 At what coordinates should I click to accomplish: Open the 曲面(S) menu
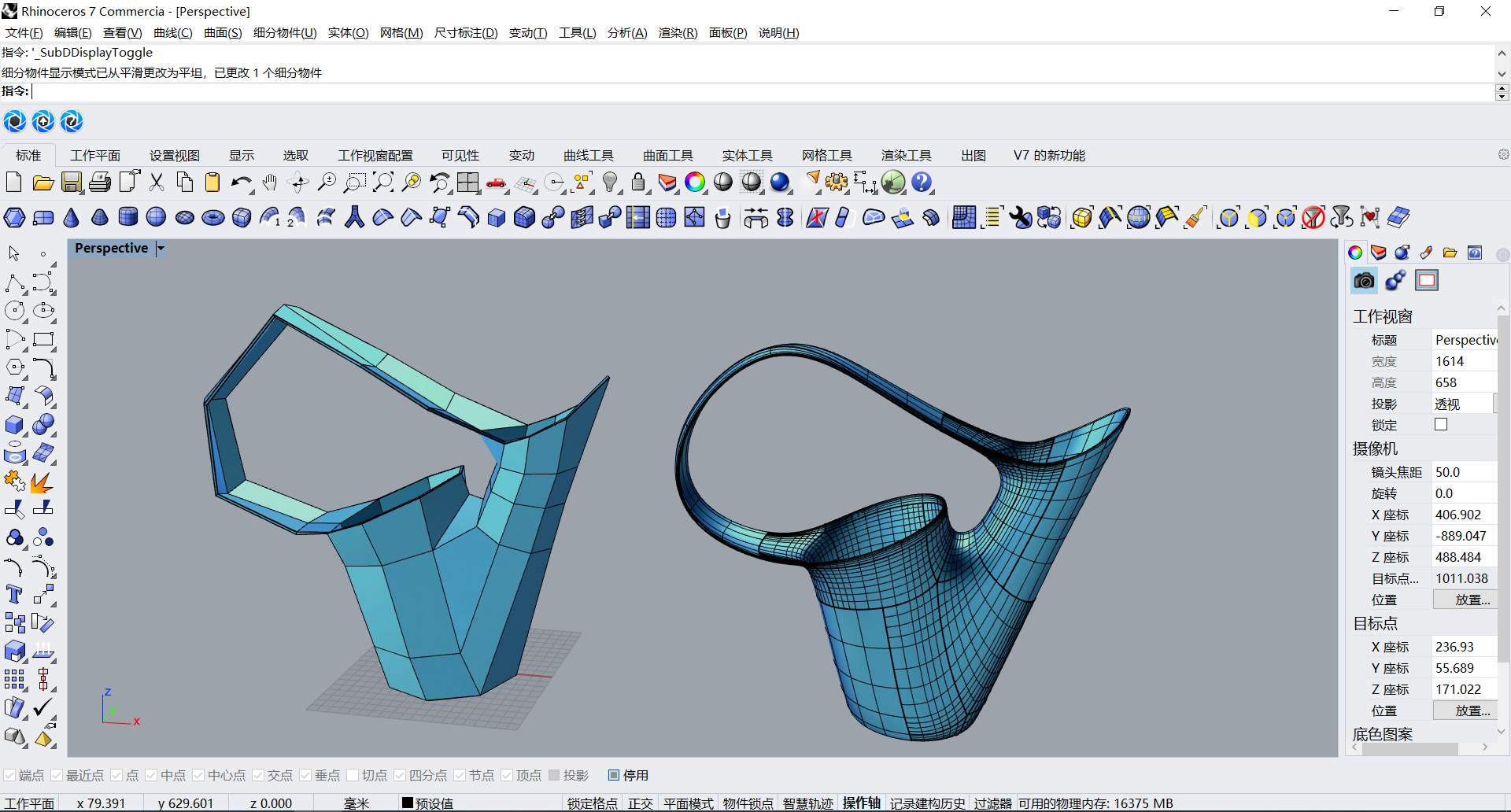click(223, 33)
